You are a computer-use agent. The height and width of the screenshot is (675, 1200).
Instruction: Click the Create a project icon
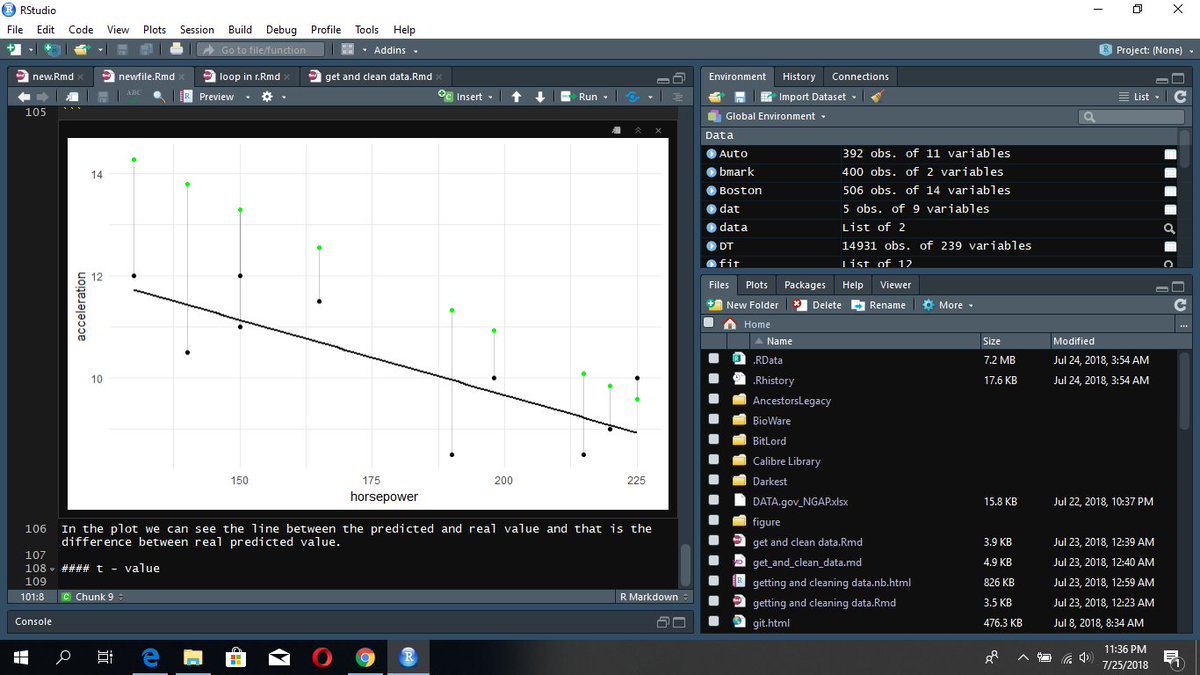[x=50, y=50]
